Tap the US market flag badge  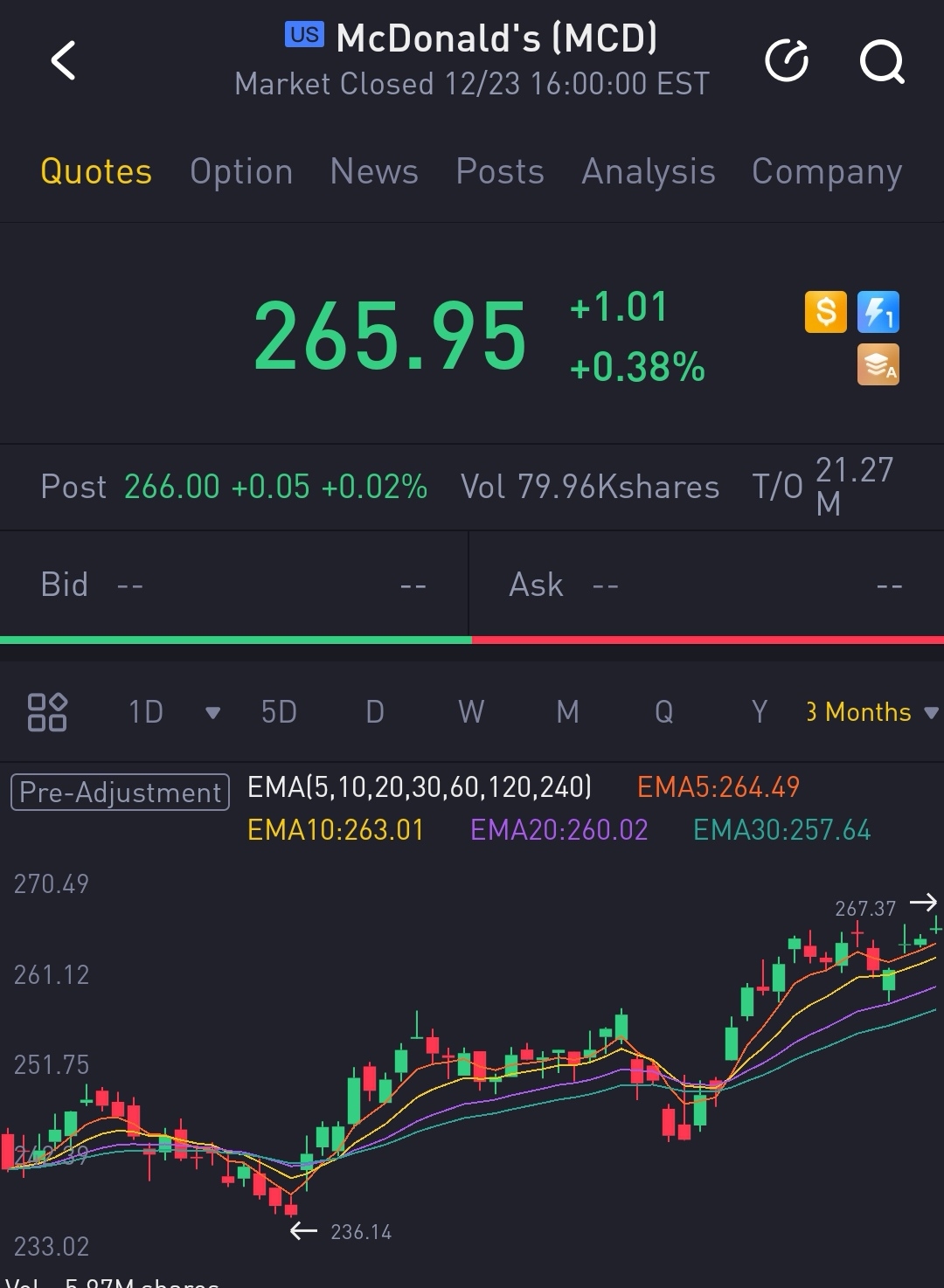pos(304,35)
